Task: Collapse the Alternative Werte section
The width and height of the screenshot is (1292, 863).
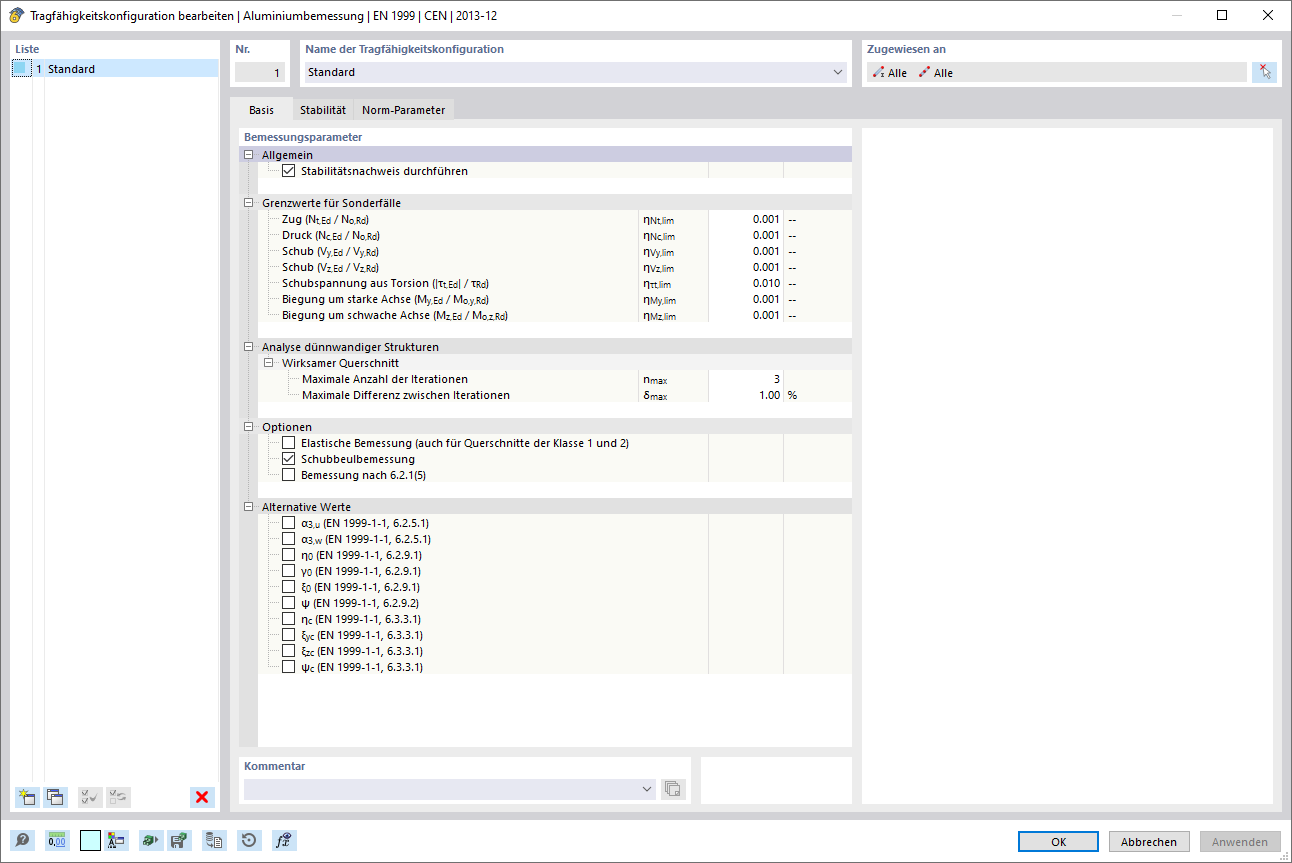Action: click(248, 507)
